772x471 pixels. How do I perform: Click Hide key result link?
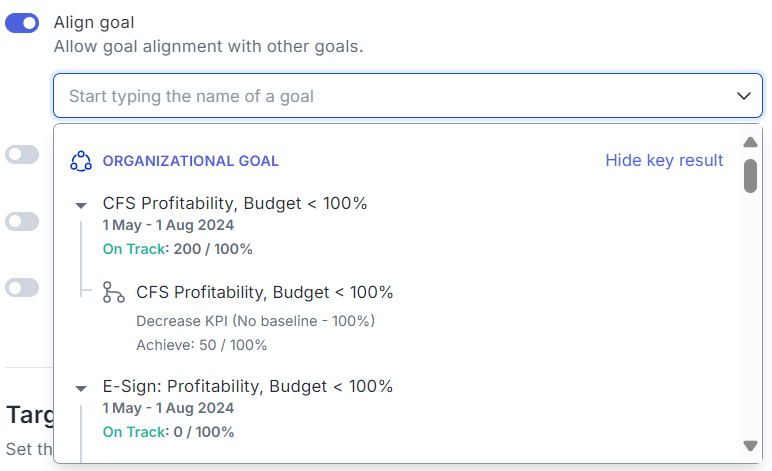(x=664, y=160)
